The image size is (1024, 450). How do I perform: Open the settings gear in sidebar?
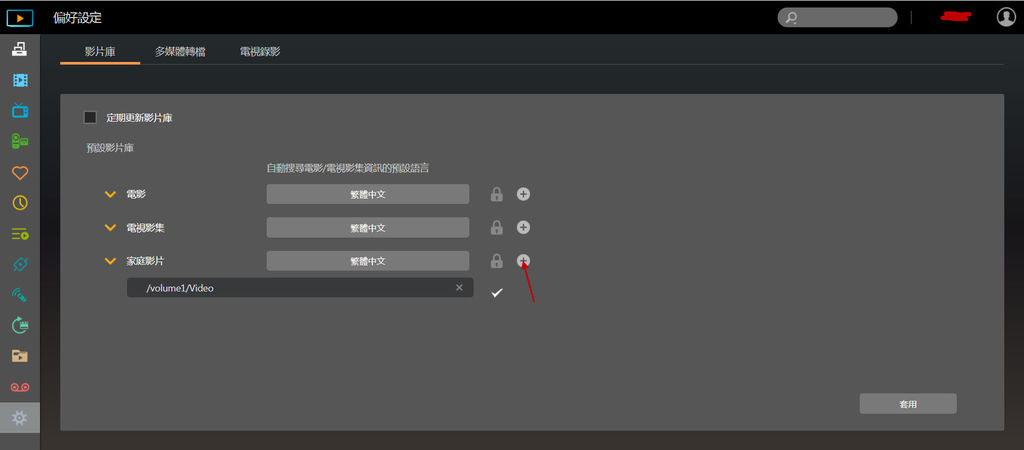point(20,417)
